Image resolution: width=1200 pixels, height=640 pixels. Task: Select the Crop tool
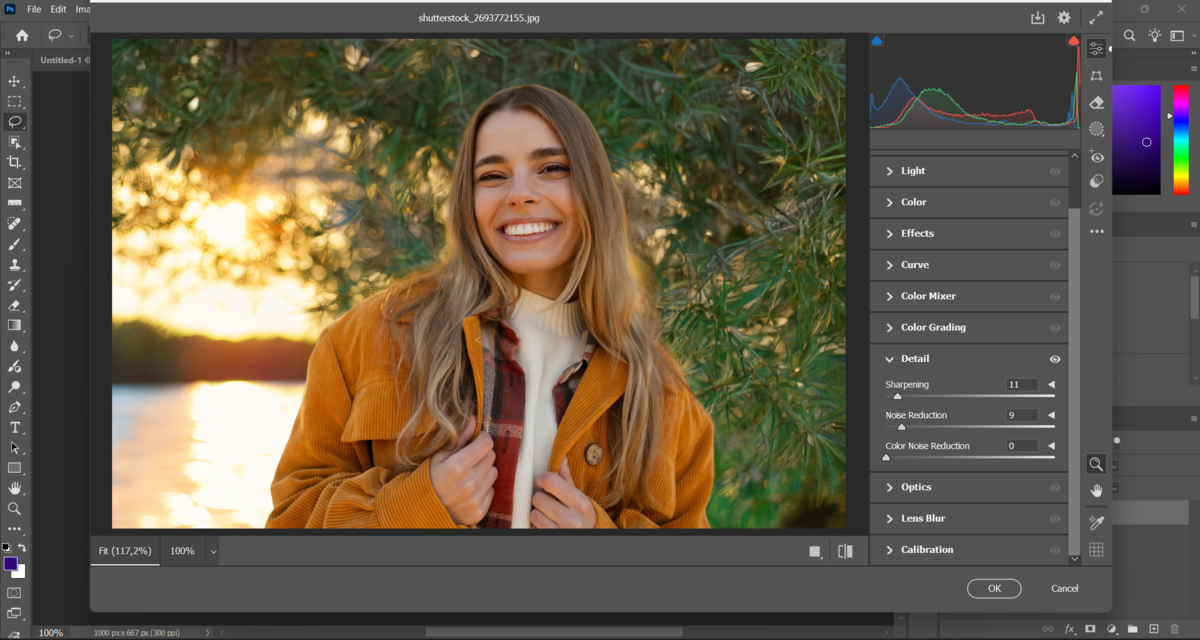point(14,162)
